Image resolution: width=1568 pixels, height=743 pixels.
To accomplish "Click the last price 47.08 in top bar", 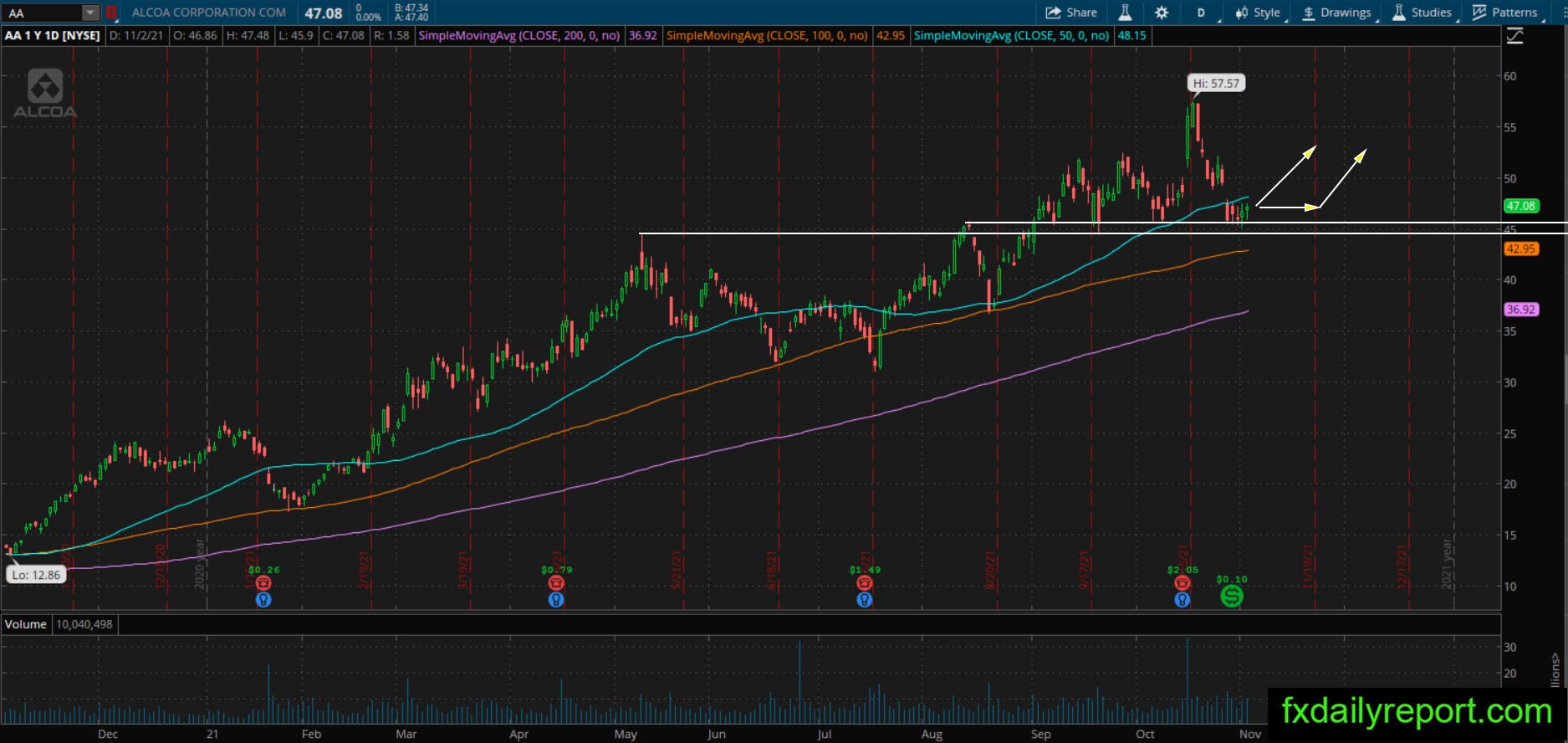I will pyautogui.click(x=324, y=13).
